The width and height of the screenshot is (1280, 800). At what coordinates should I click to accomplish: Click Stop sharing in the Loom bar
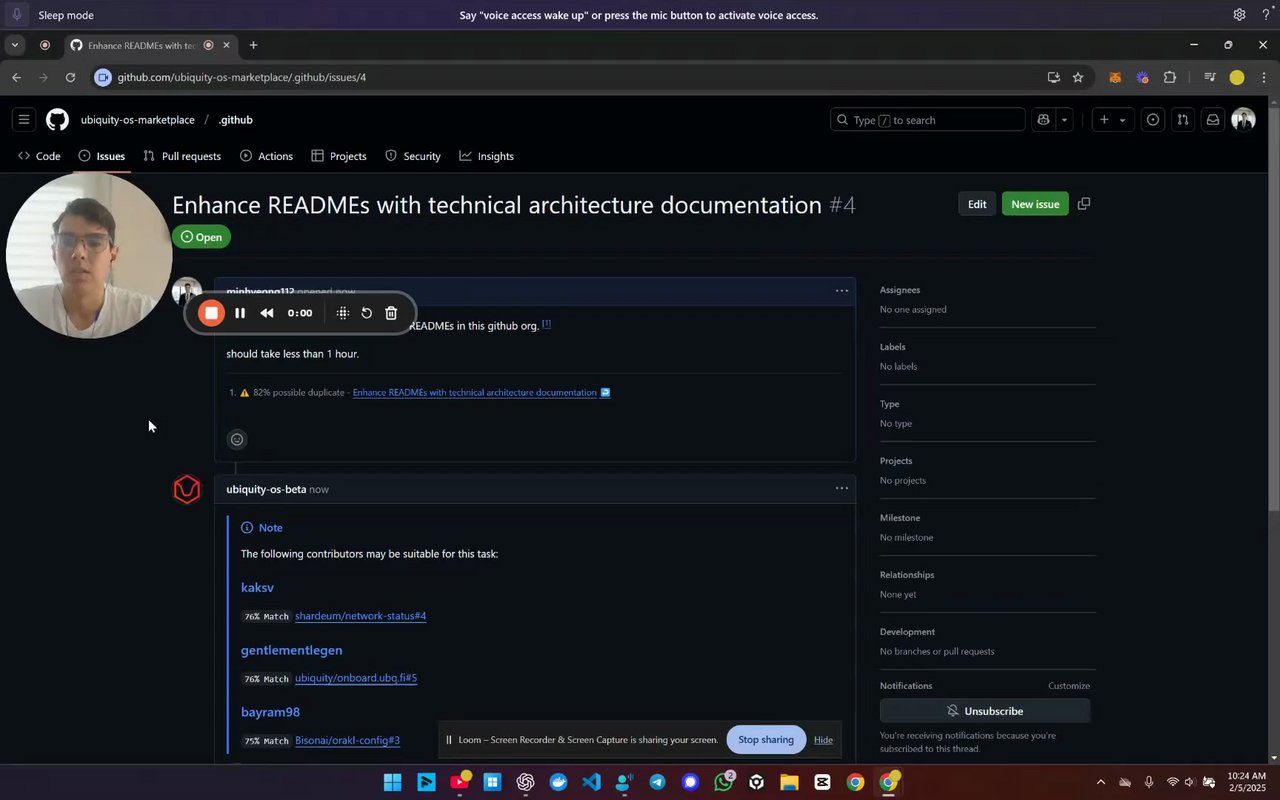(x=766, y=740)
